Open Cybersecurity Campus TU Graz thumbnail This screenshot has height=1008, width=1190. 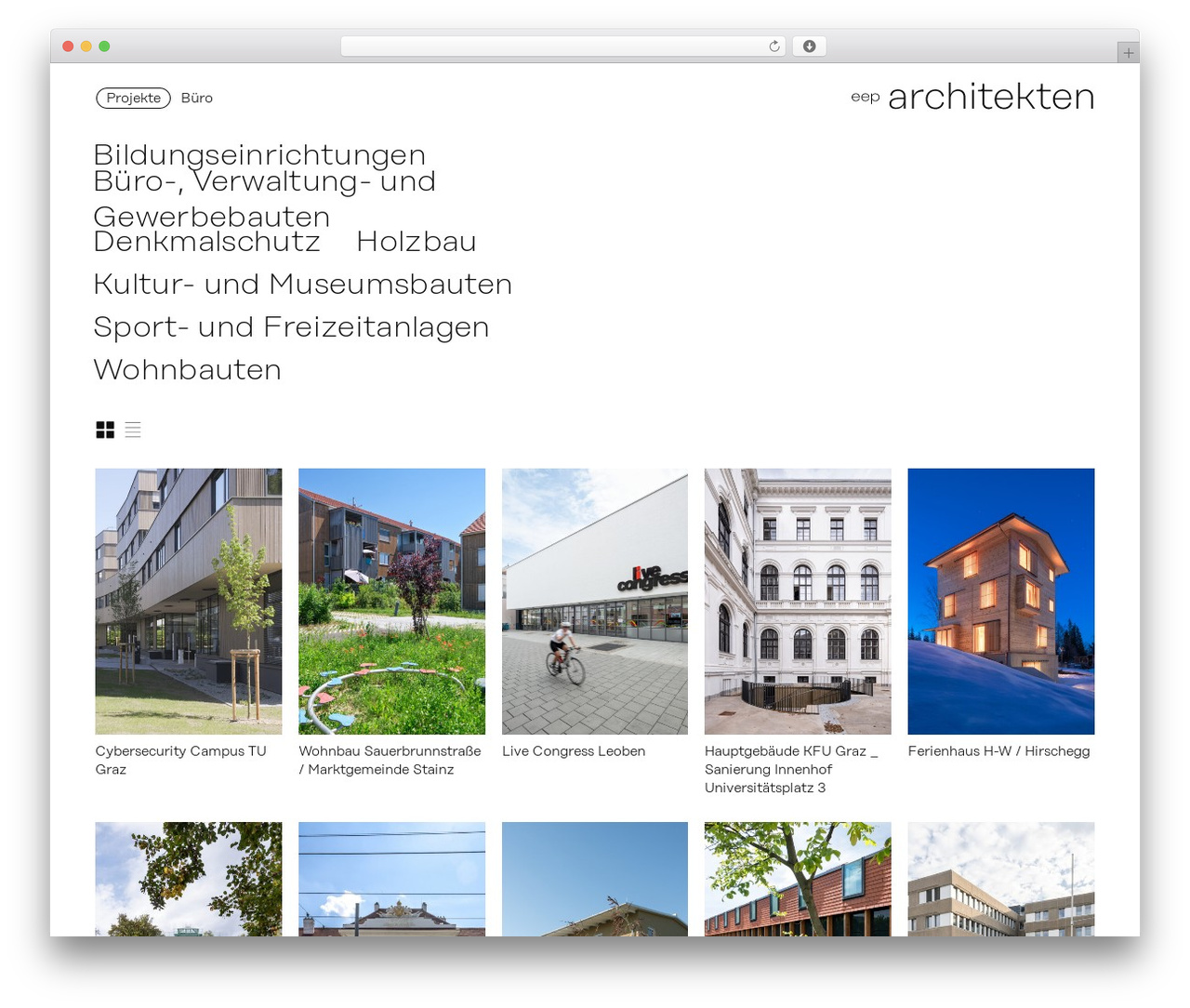(x=189, y=602)
